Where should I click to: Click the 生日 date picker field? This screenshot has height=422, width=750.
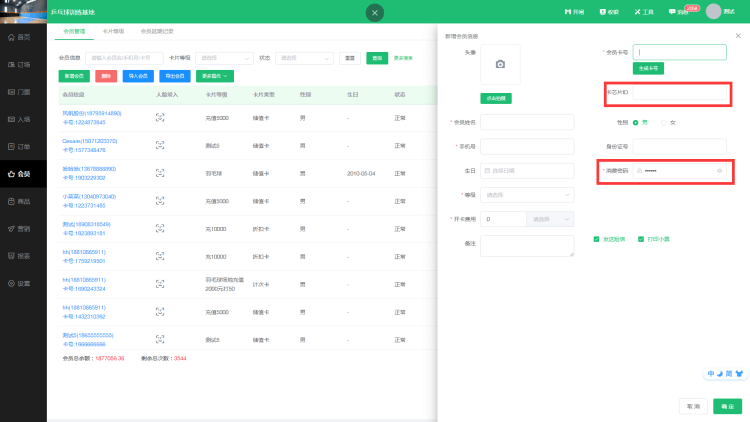click(528, 171)
